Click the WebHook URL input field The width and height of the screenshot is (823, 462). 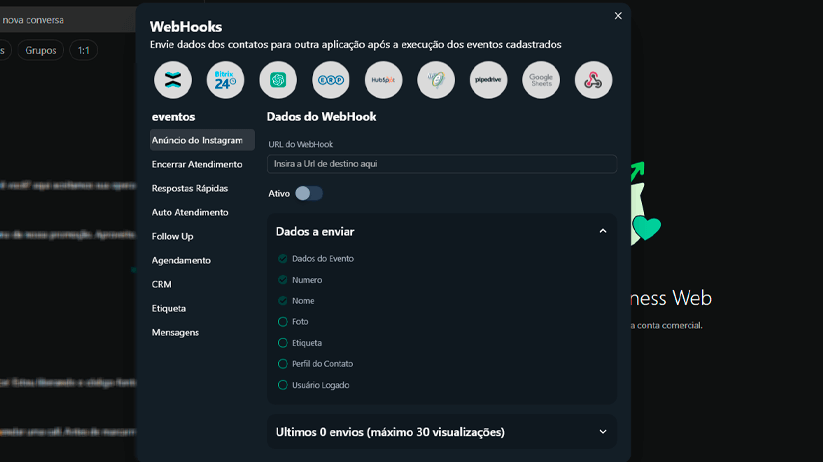pyautogui.click(x=441, y=163)
